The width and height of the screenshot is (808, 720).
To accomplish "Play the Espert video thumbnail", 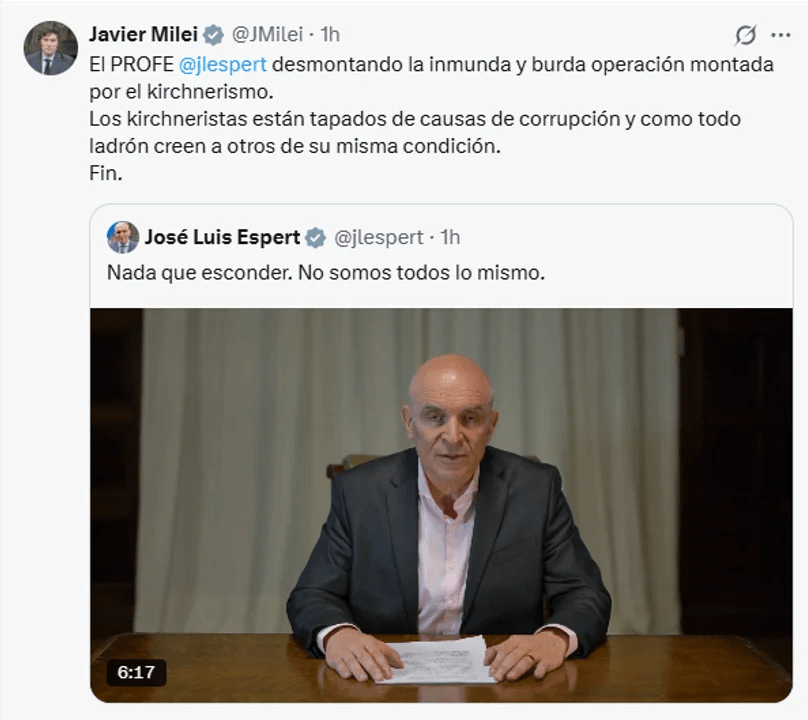I will [441, 505].
